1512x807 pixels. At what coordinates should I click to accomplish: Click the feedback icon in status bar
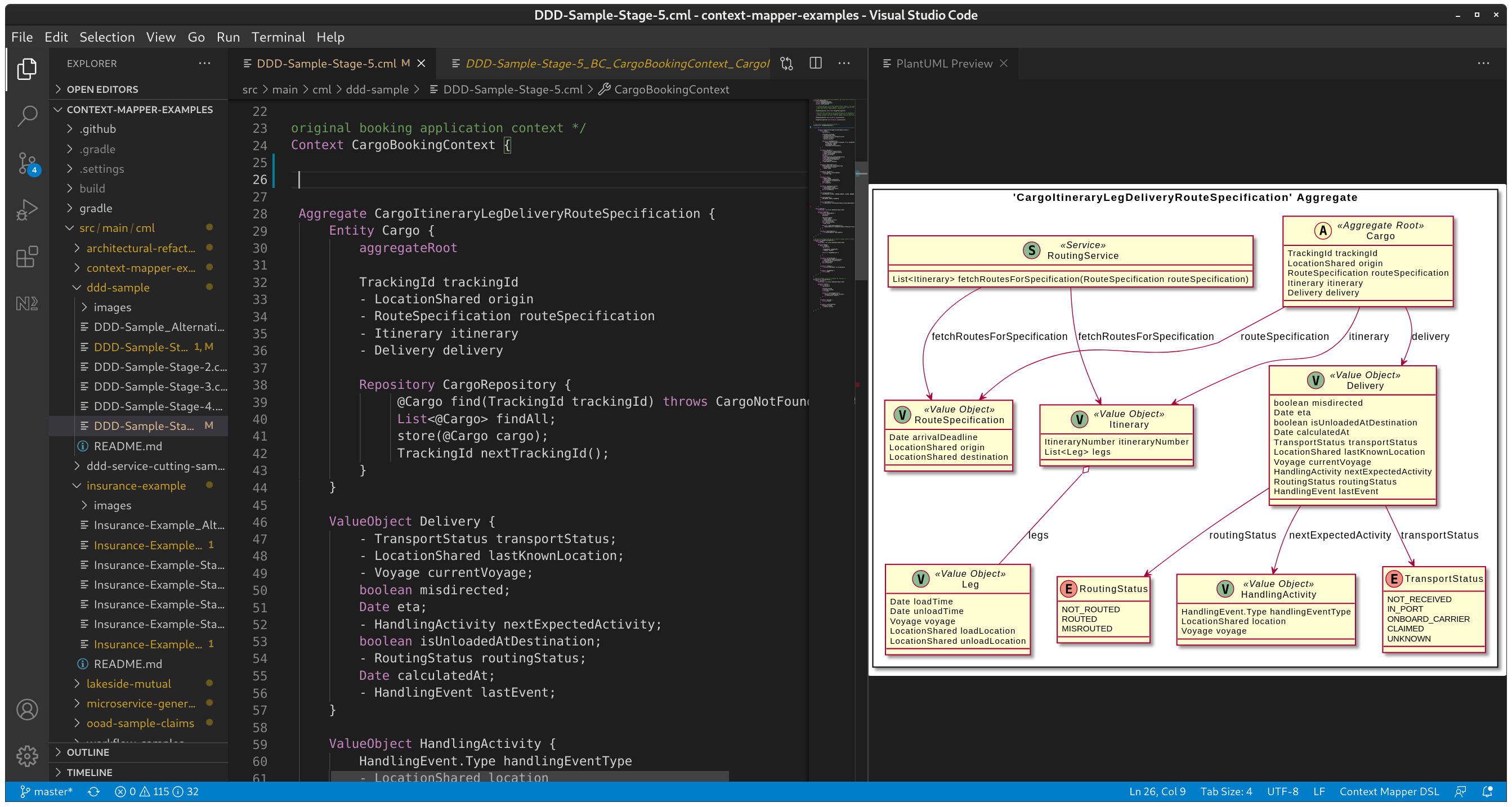1461,791
